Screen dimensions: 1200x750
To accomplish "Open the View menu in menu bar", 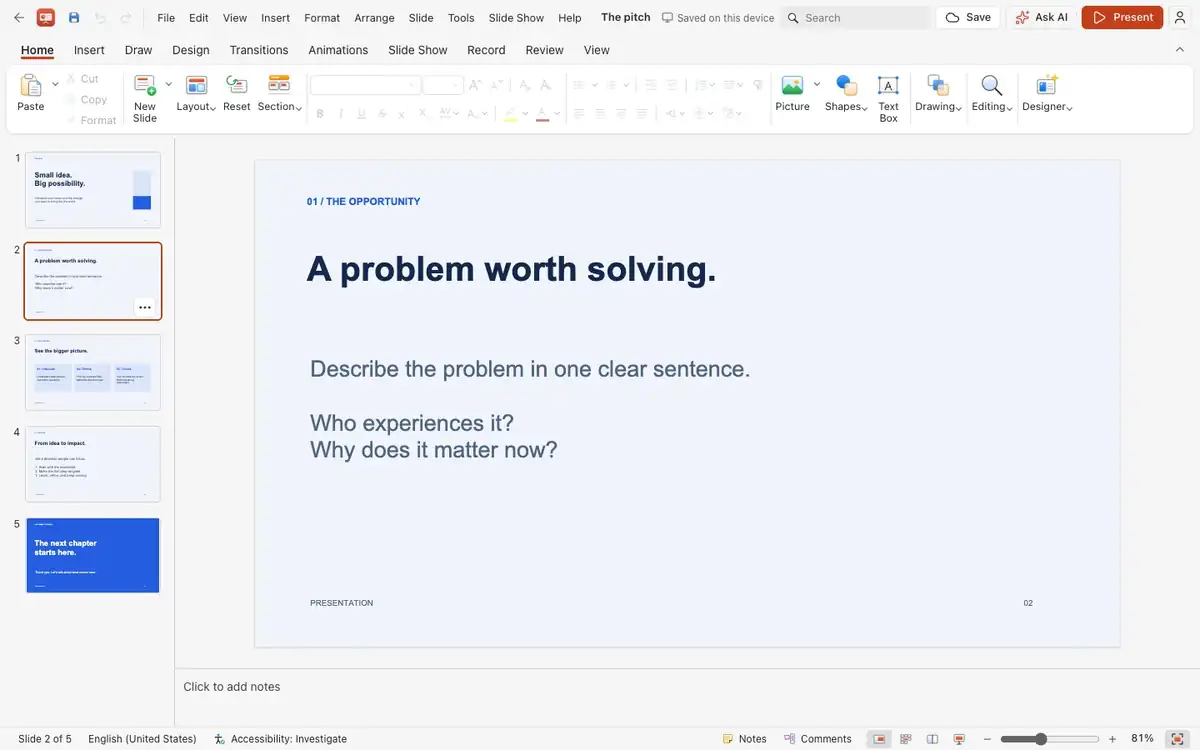I will (x=235, y=18).
